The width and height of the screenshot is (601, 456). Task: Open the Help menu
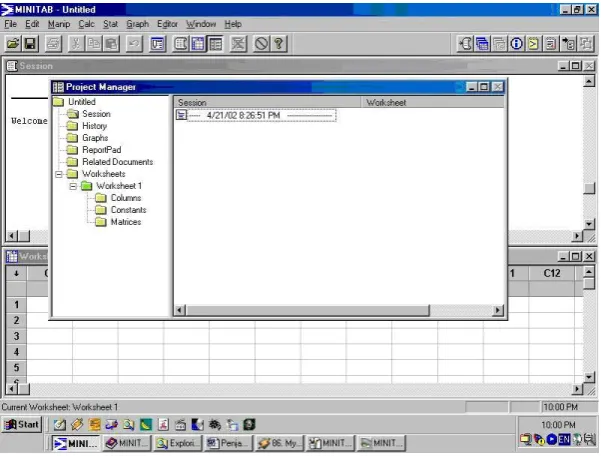233,24
